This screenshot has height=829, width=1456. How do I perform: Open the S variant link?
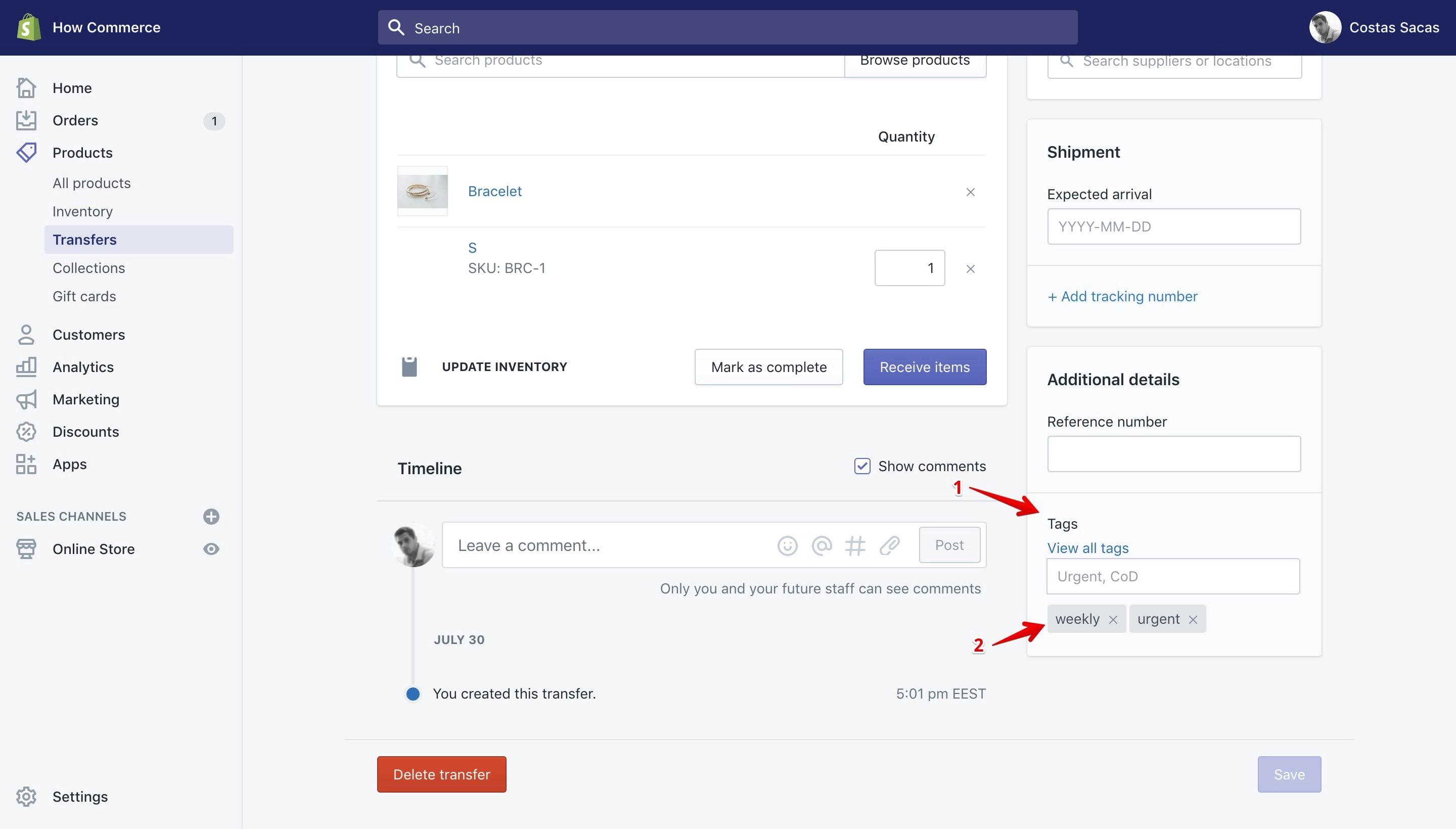pos(472,248)
